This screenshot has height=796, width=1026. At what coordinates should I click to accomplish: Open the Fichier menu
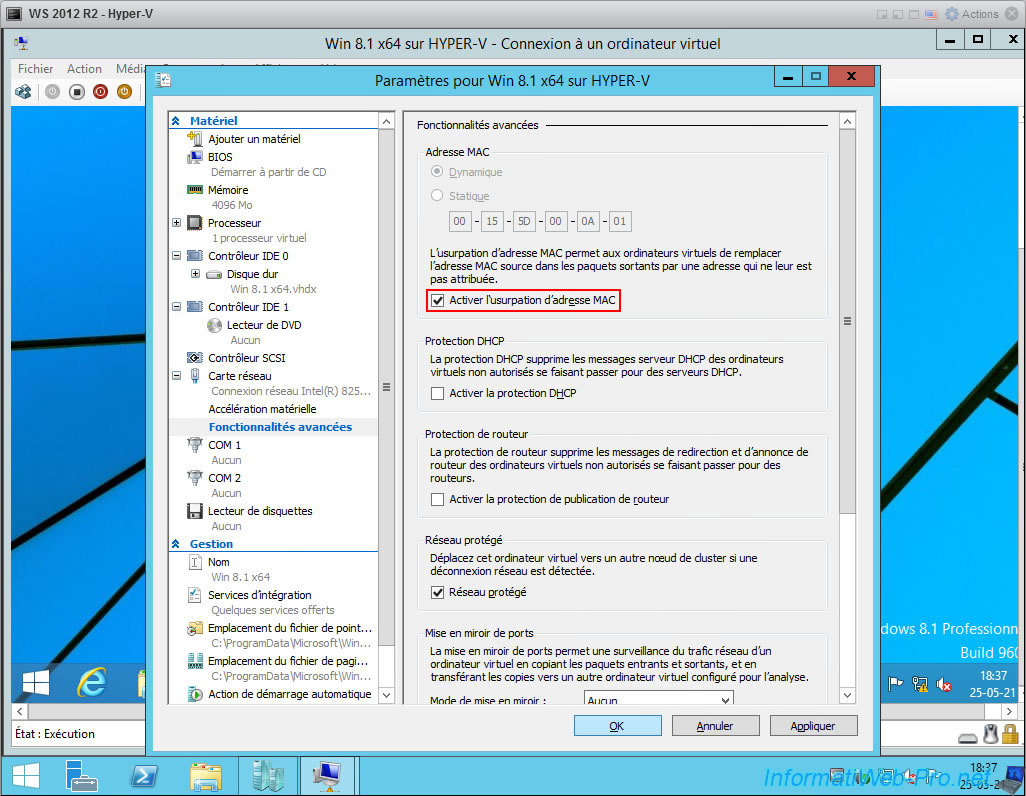coord(35,69)
